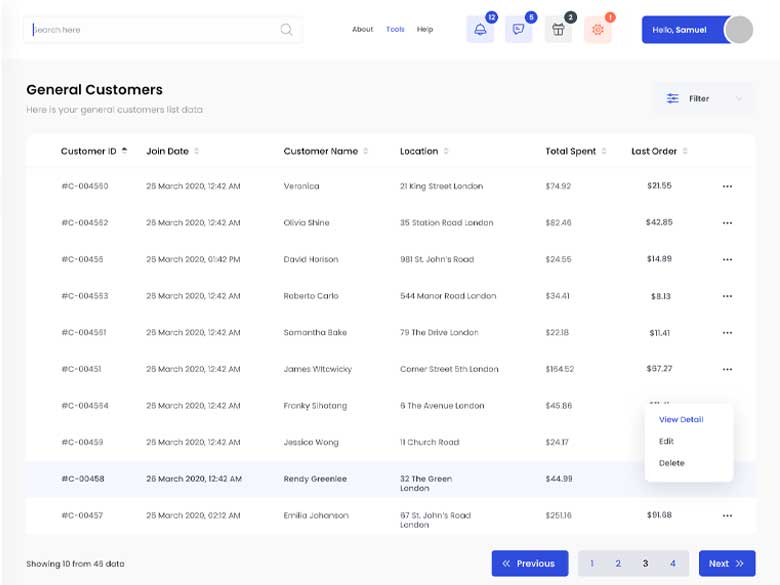Image resolution: width=780 pixels, height=585 pixels.
Task: Sort by Customer ID column arrow
Action: (124, 151)
